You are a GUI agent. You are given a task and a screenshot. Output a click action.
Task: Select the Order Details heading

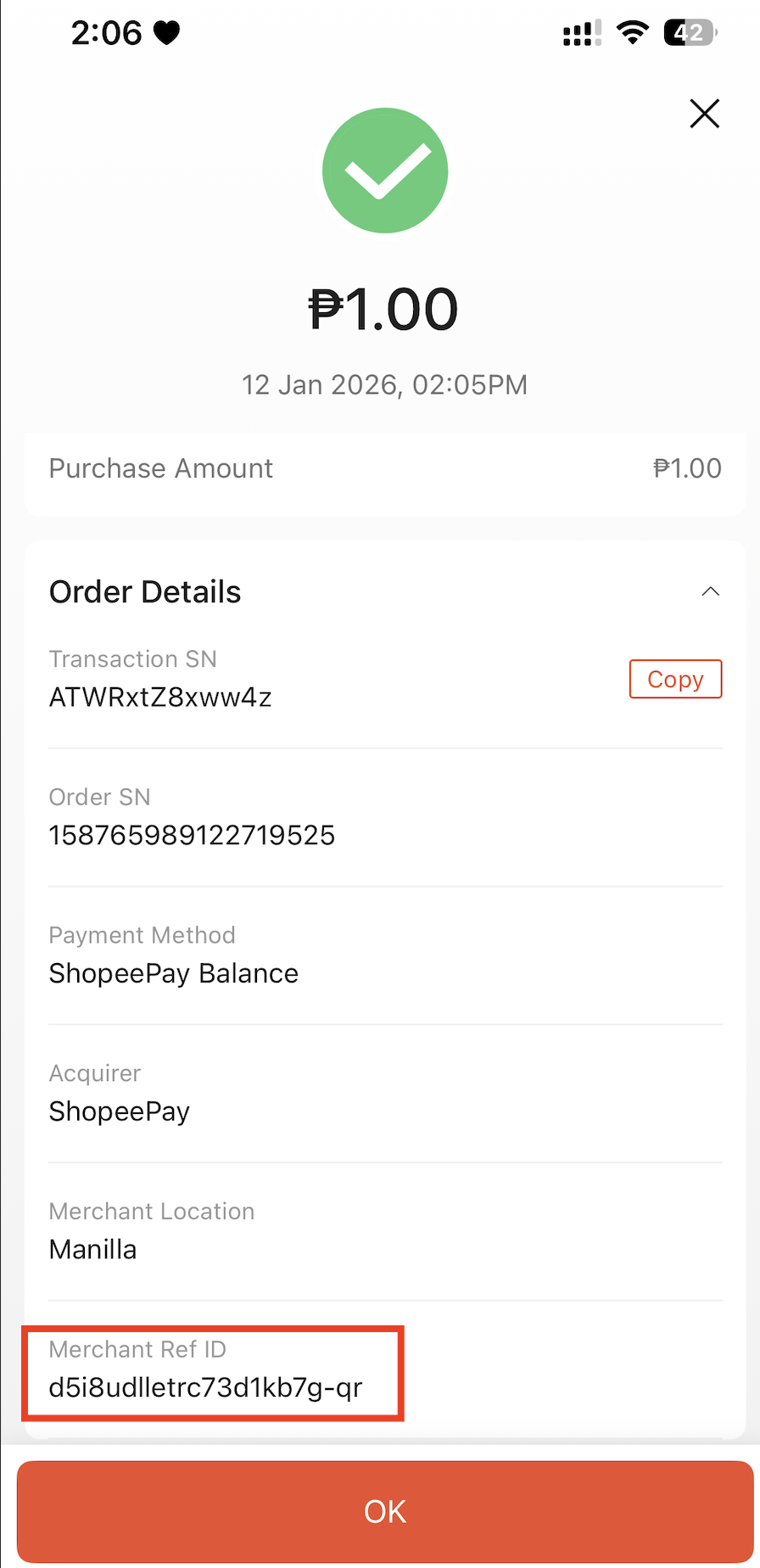(145, 591)
